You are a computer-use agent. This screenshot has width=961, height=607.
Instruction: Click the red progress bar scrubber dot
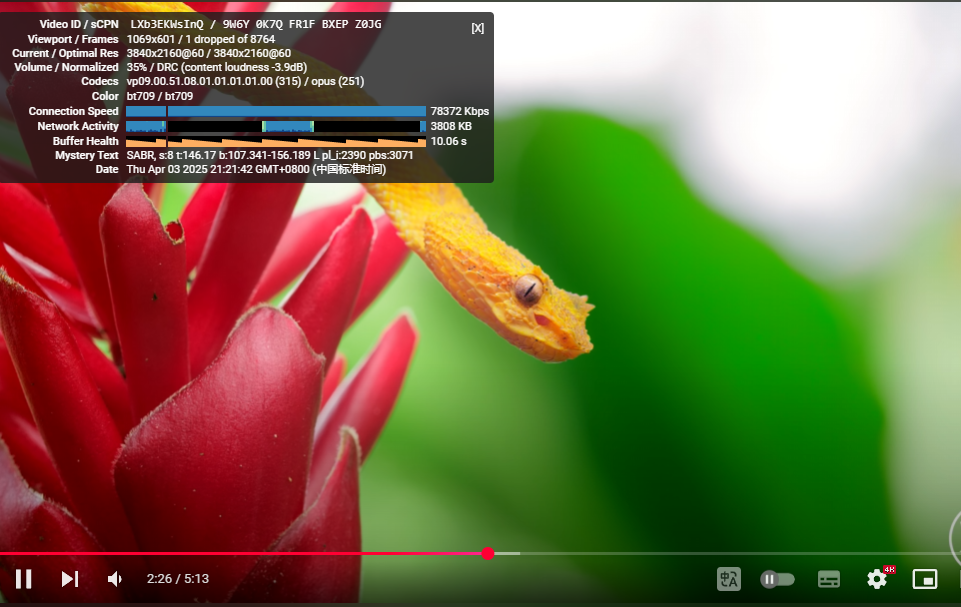click(x=488, y=554)
